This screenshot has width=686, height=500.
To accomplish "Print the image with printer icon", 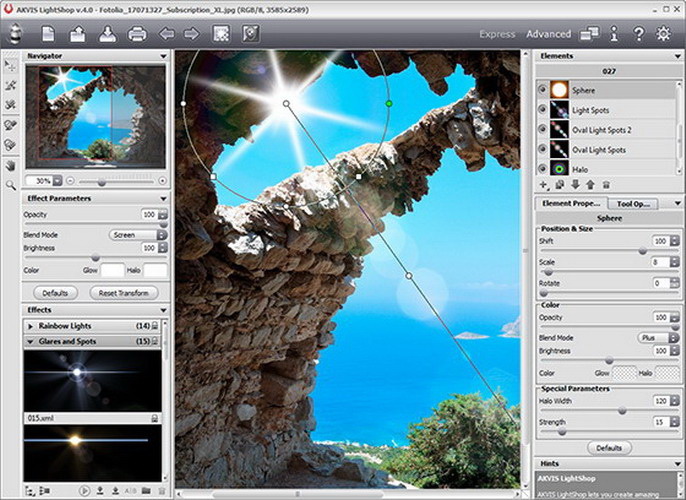I will click(x=137, y=34).
